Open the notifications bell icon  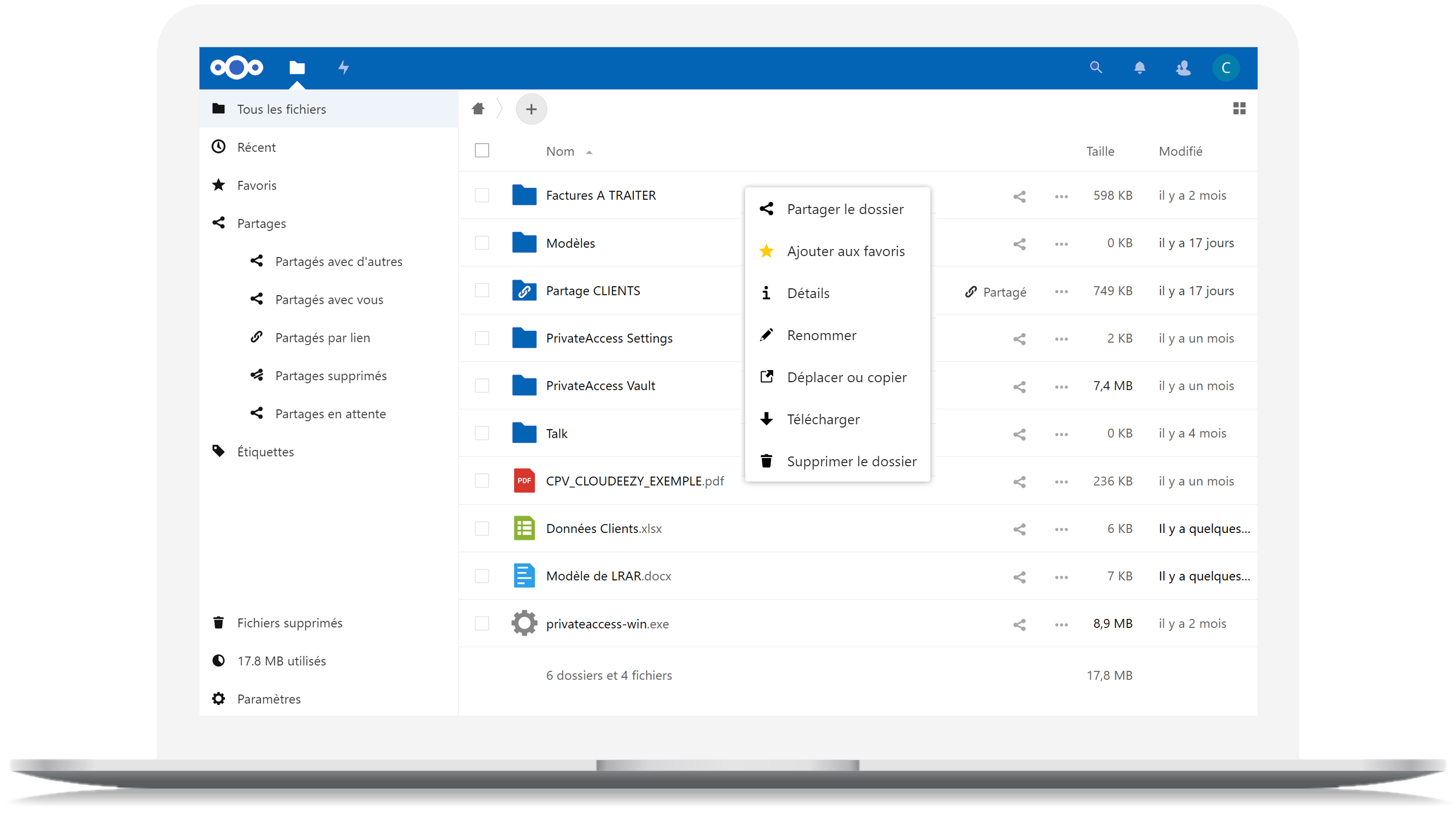coord(1139,68)
